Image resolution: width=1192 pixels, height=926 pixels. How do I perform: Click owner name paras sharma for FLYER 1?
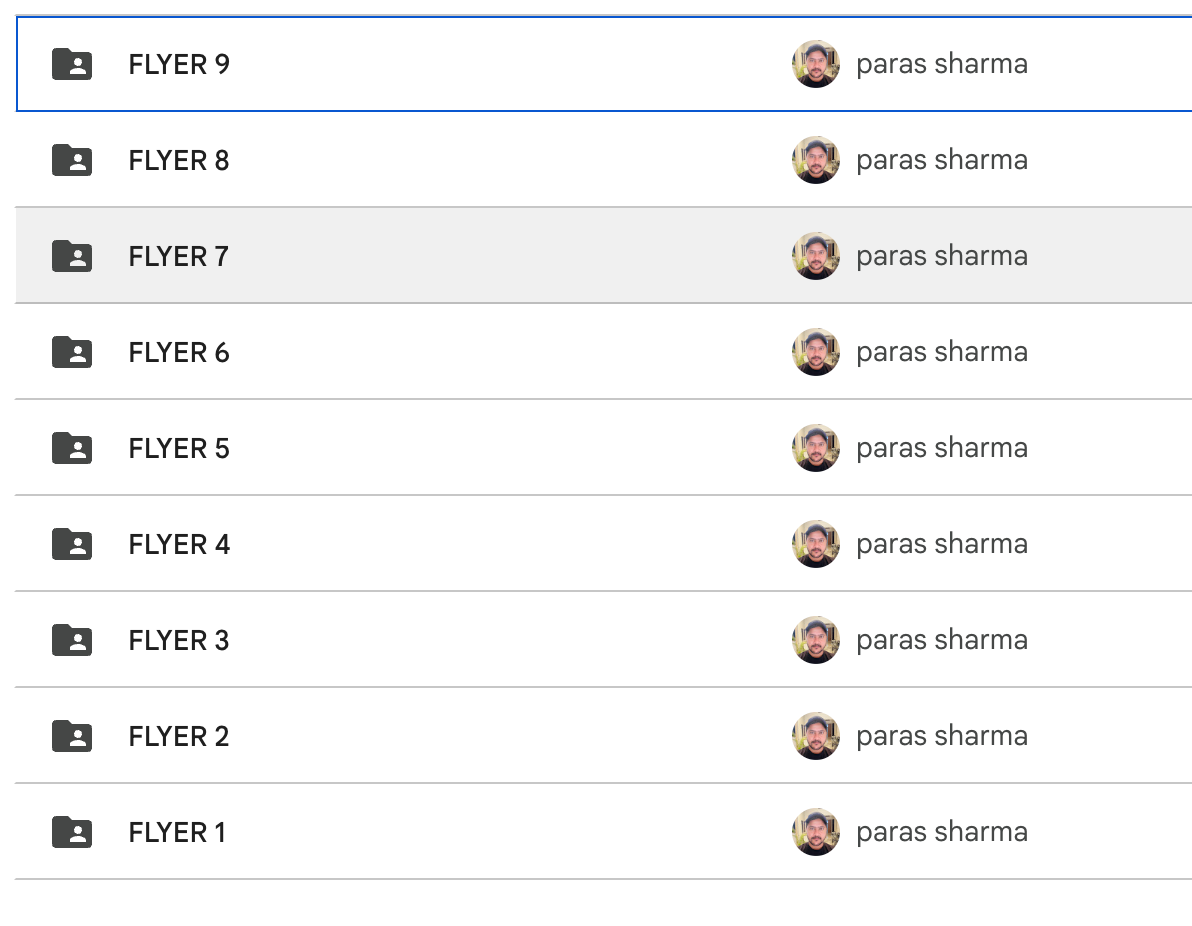coord(942,832)
